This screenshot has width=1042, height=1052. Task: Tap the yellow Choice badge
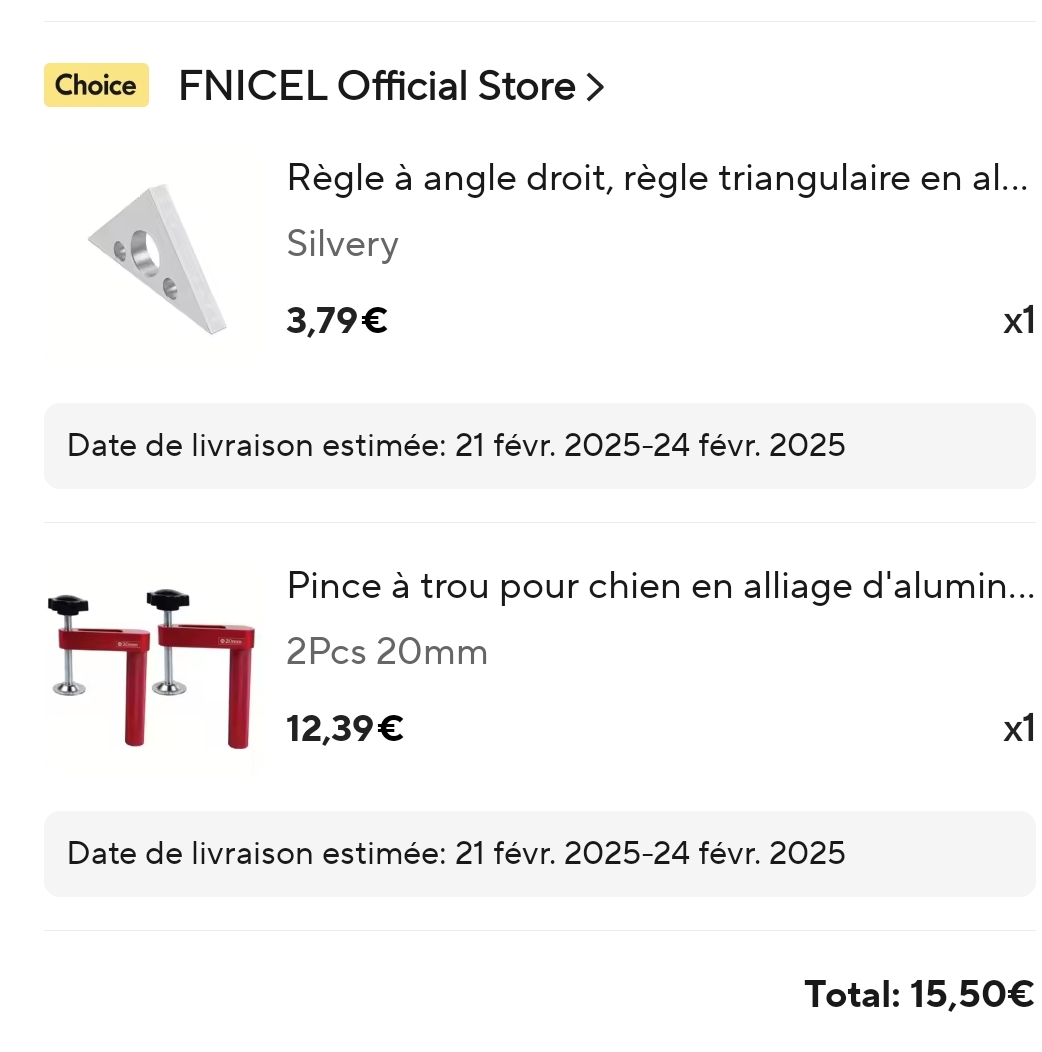click(96, 85)
